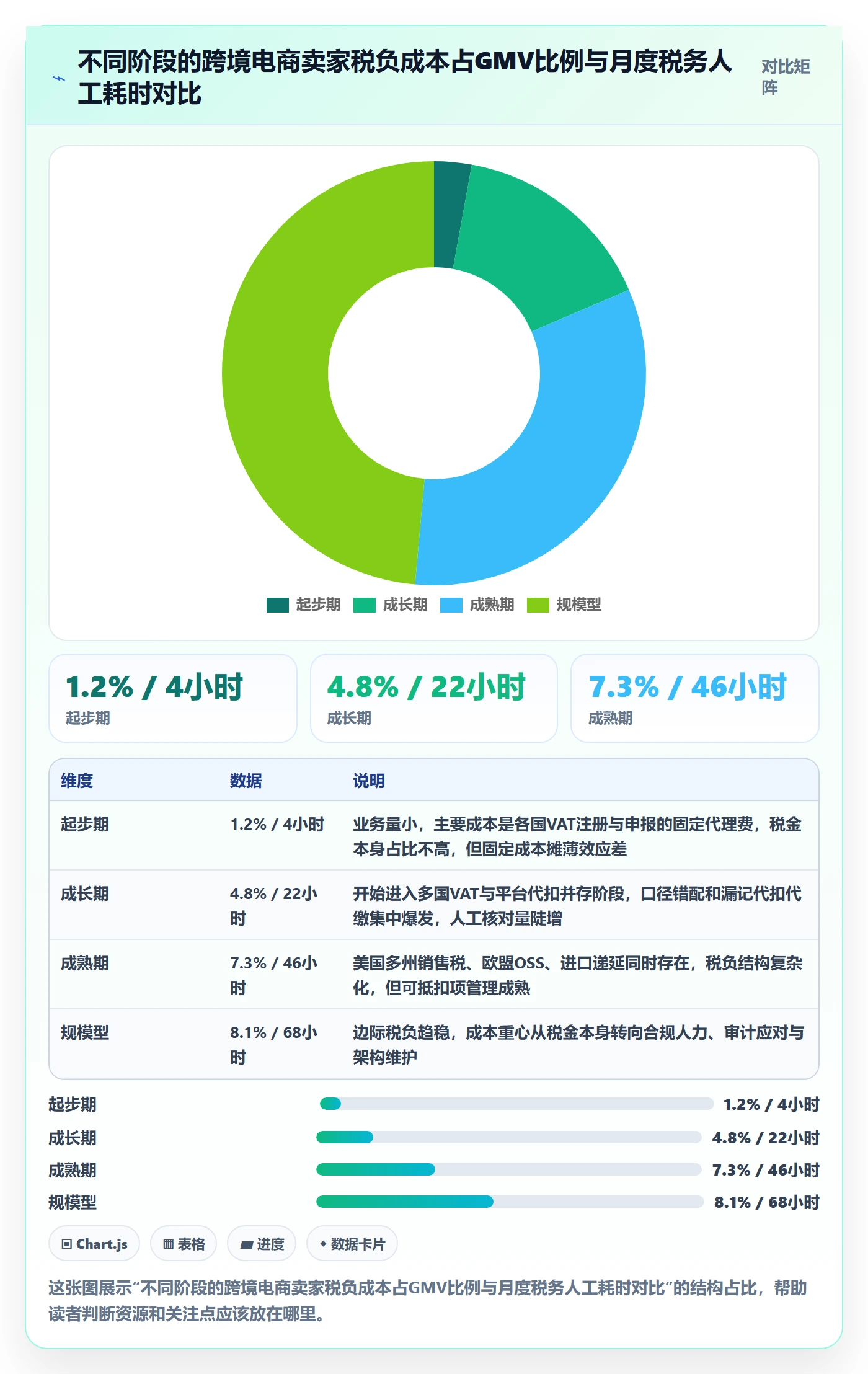Select the 7.3% / 46小时 成熟期 card

[695, 698]
